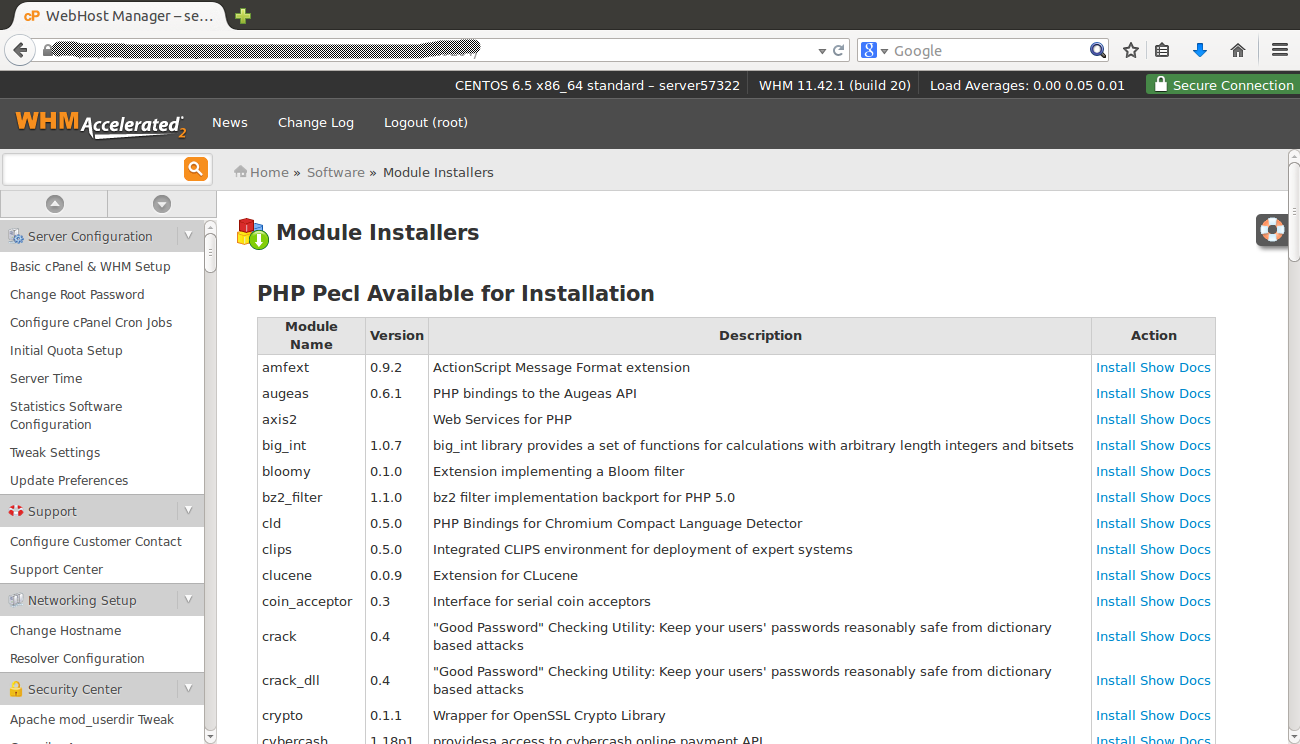The height and width of the screenshot is (744, 1300).
Task: Click the Security Center padlock icon
Action: tap(16, 689)
